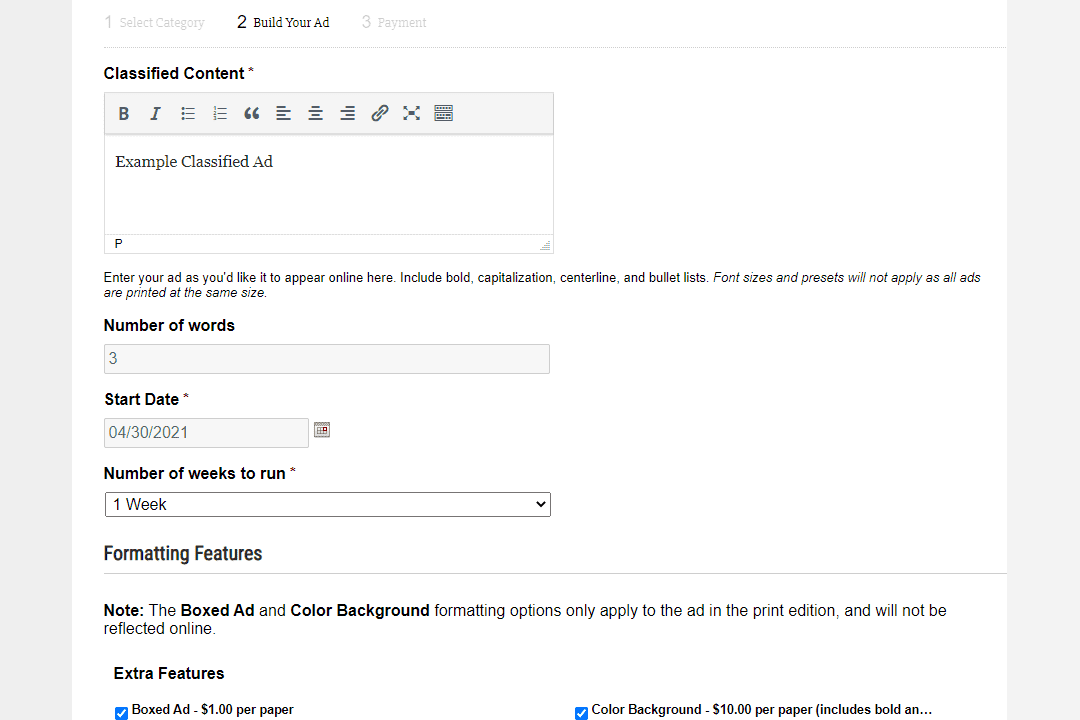
Task: Align text right in the editor
Action: (x=347, y=114)
